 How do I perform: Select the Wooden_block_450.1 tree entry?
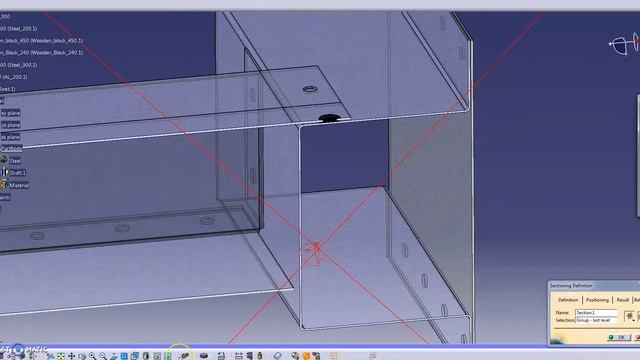click(42, 40)
